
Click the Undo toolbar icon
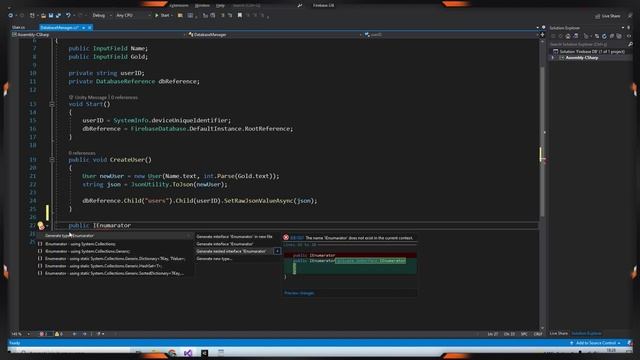[x=68, y=16]
